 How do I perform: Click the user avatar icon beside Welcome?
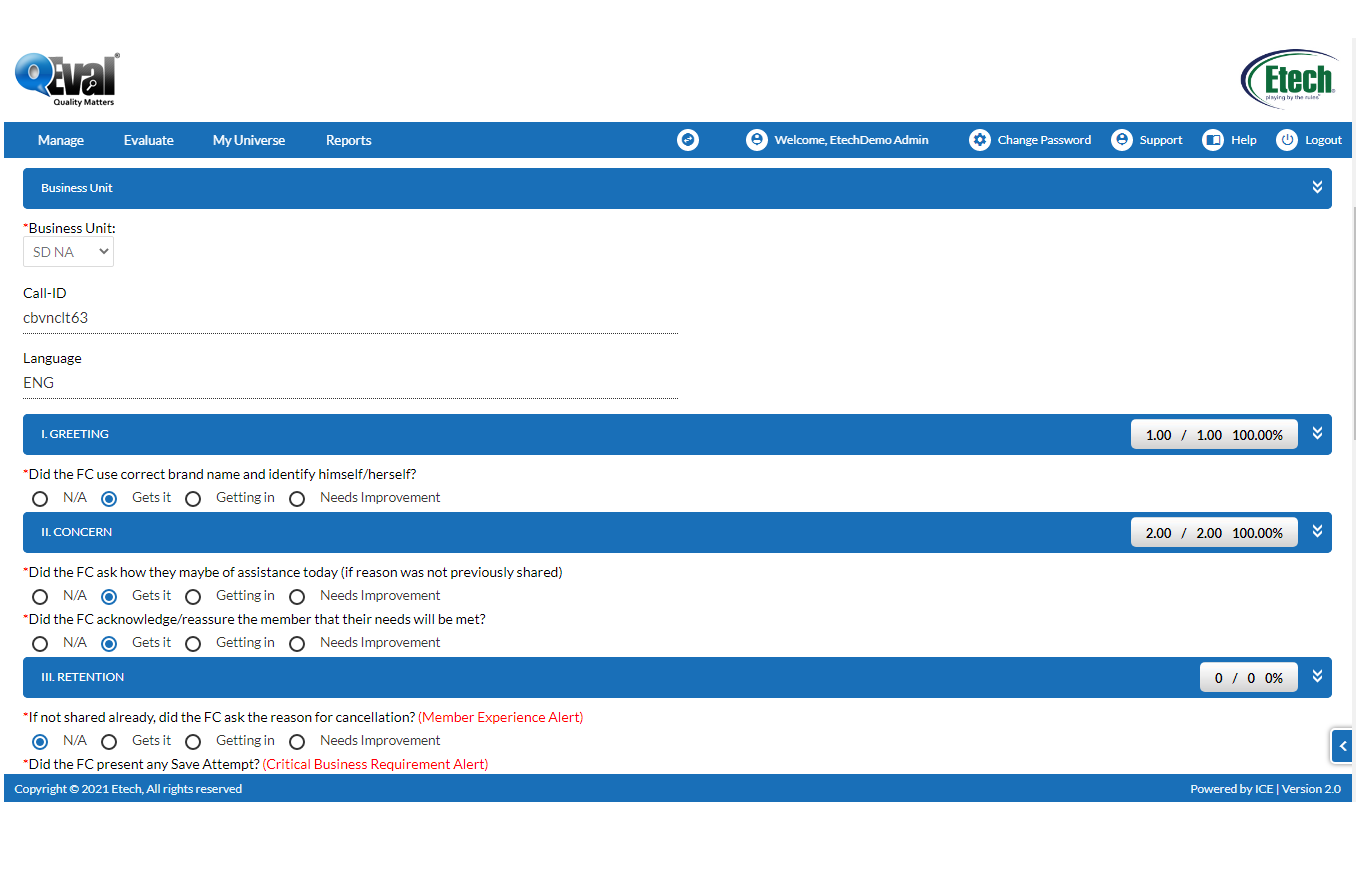pos(757,140)
